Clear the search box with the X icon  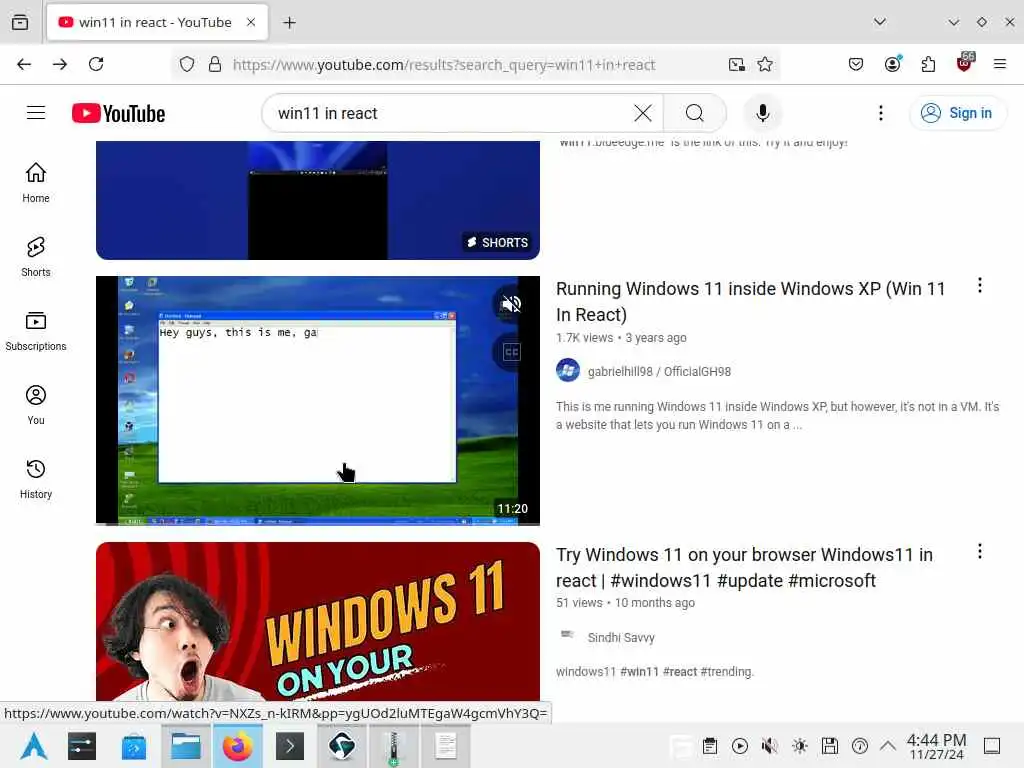643,113
